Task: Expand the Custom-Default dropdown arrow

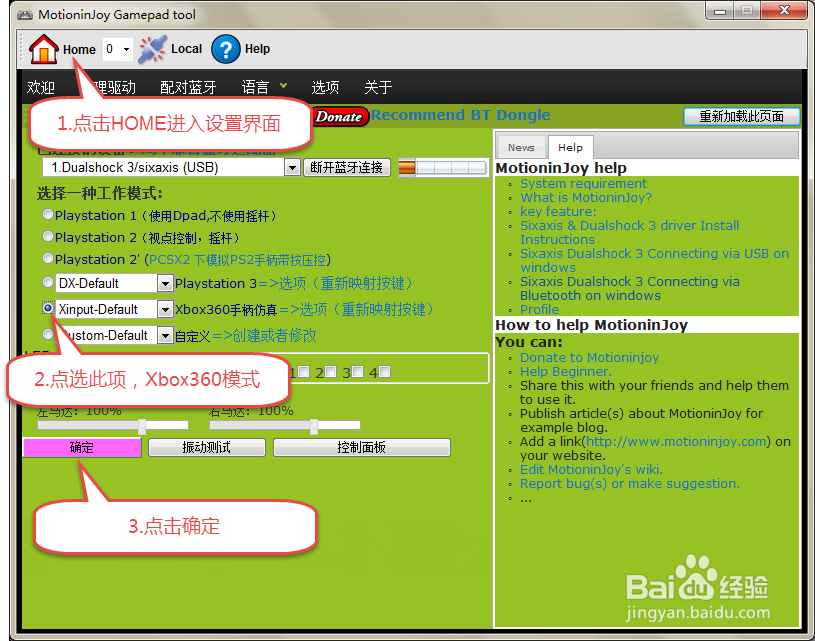Action: (165, 335)
